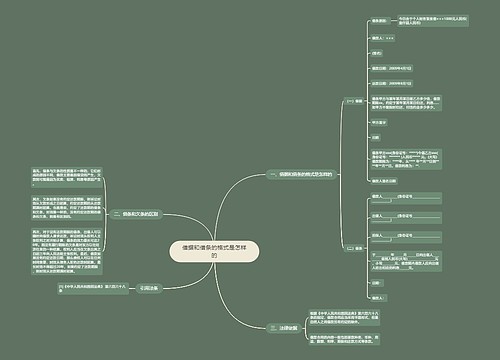Click the 《中华人民共和国民法典》第六百六十八条 citation node
Screen dimensions: 500x360
coord(93,288)
